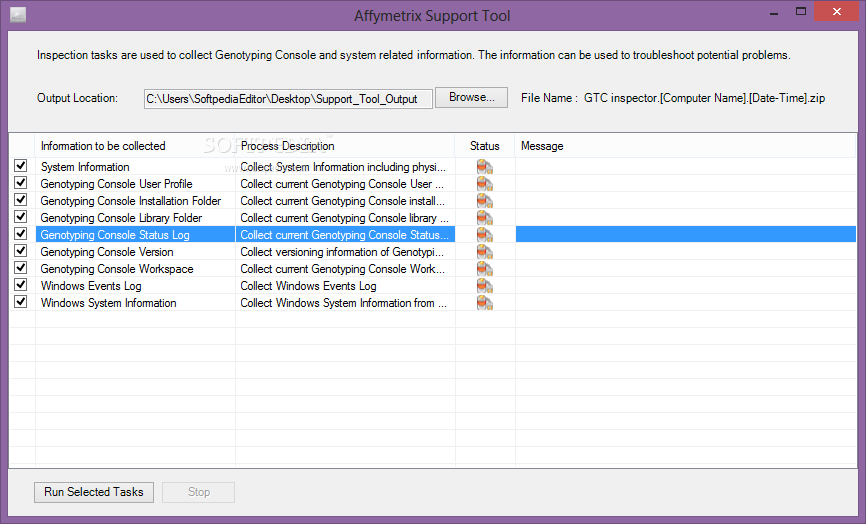Select 'Genotyping Console Library Folder' row

coord(122,218)
